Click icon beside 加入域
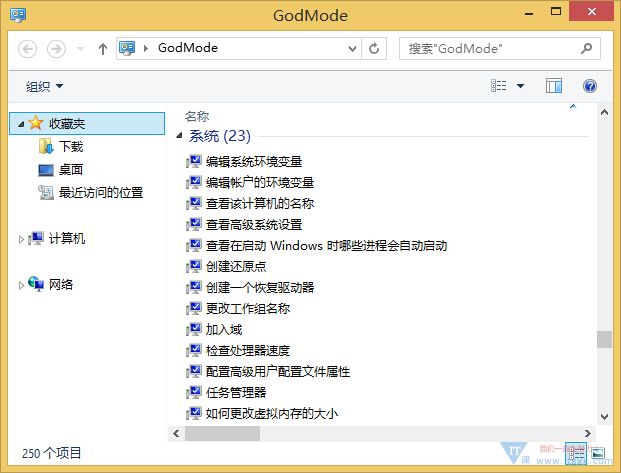Image resolution: width=621 pixels, height=473 pixels. tap(194, 329)
